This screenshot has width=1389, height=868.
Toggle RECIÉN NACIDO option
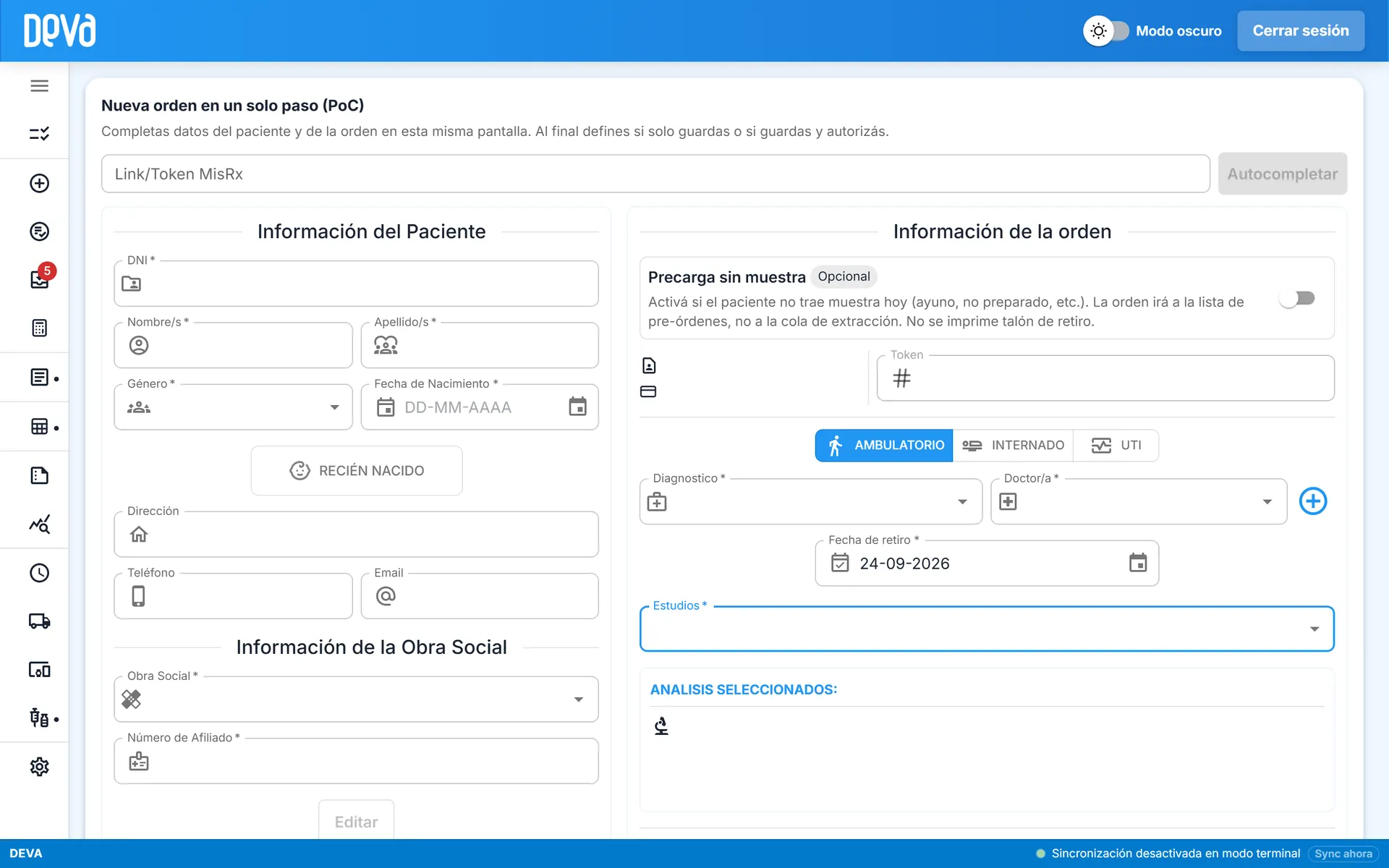[357, 471]
